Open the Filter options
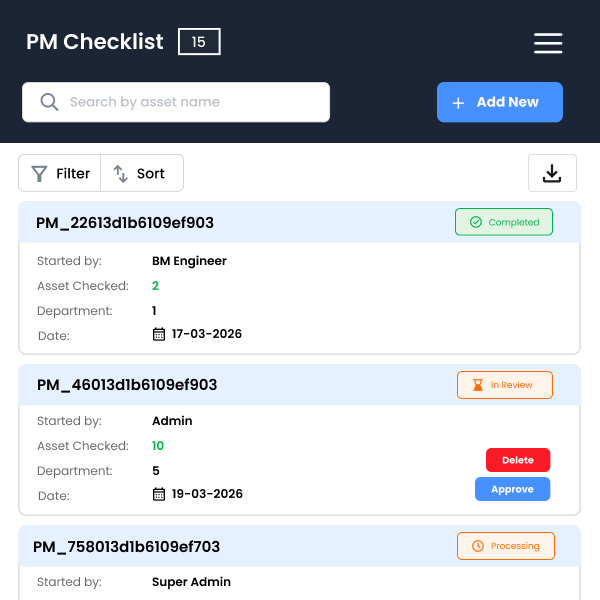 (x=60, y=173)
